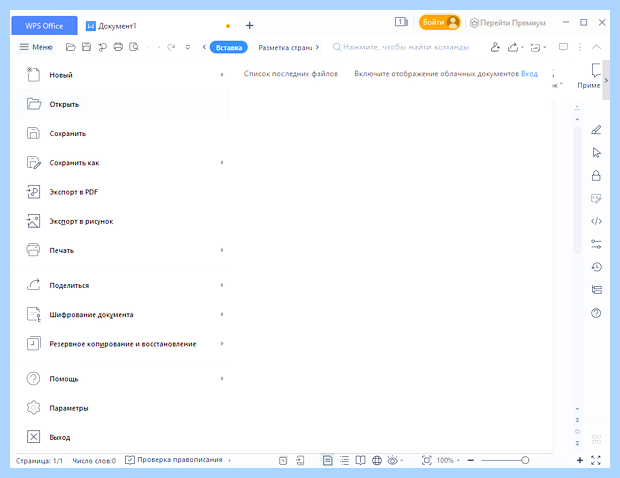Choose Экспорт в рисунок menu item

click(123, 221)
